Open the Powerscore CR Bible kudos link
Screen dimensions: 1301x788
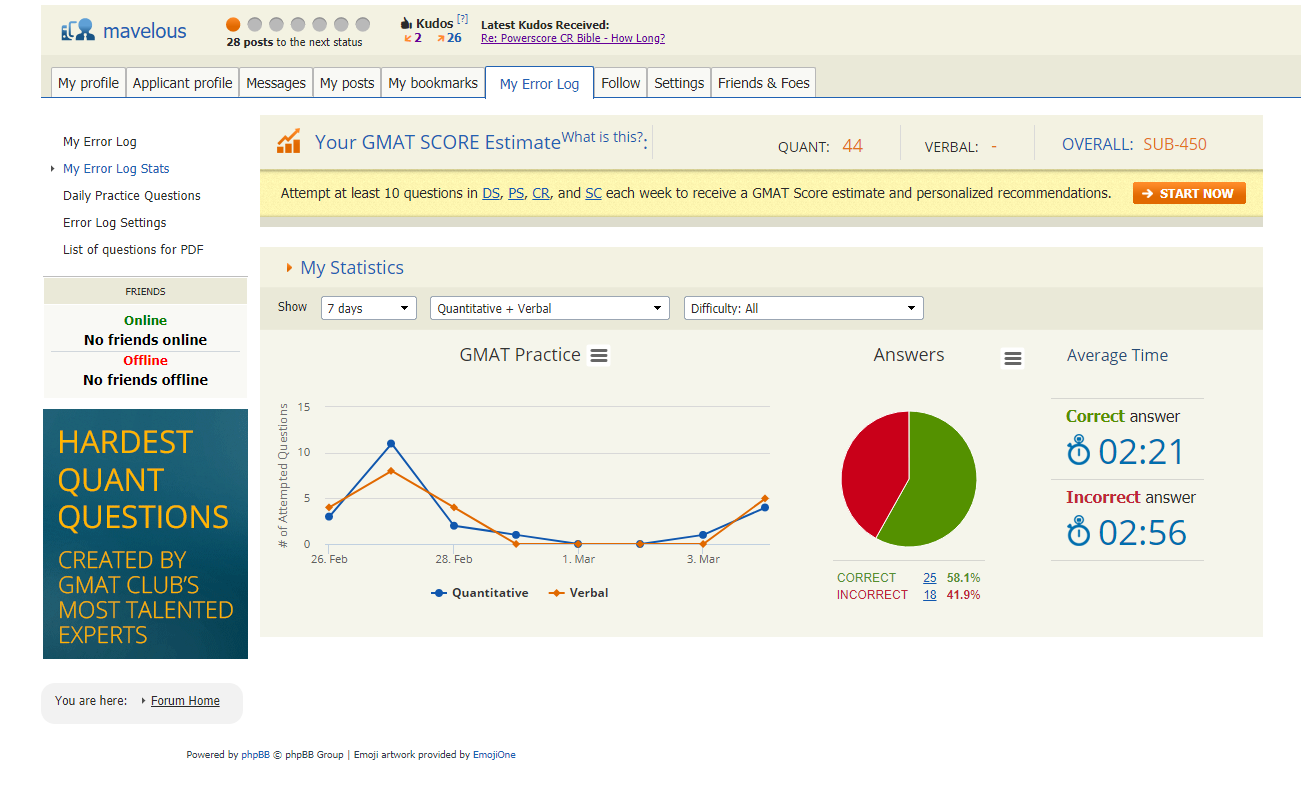pos(572,37)
